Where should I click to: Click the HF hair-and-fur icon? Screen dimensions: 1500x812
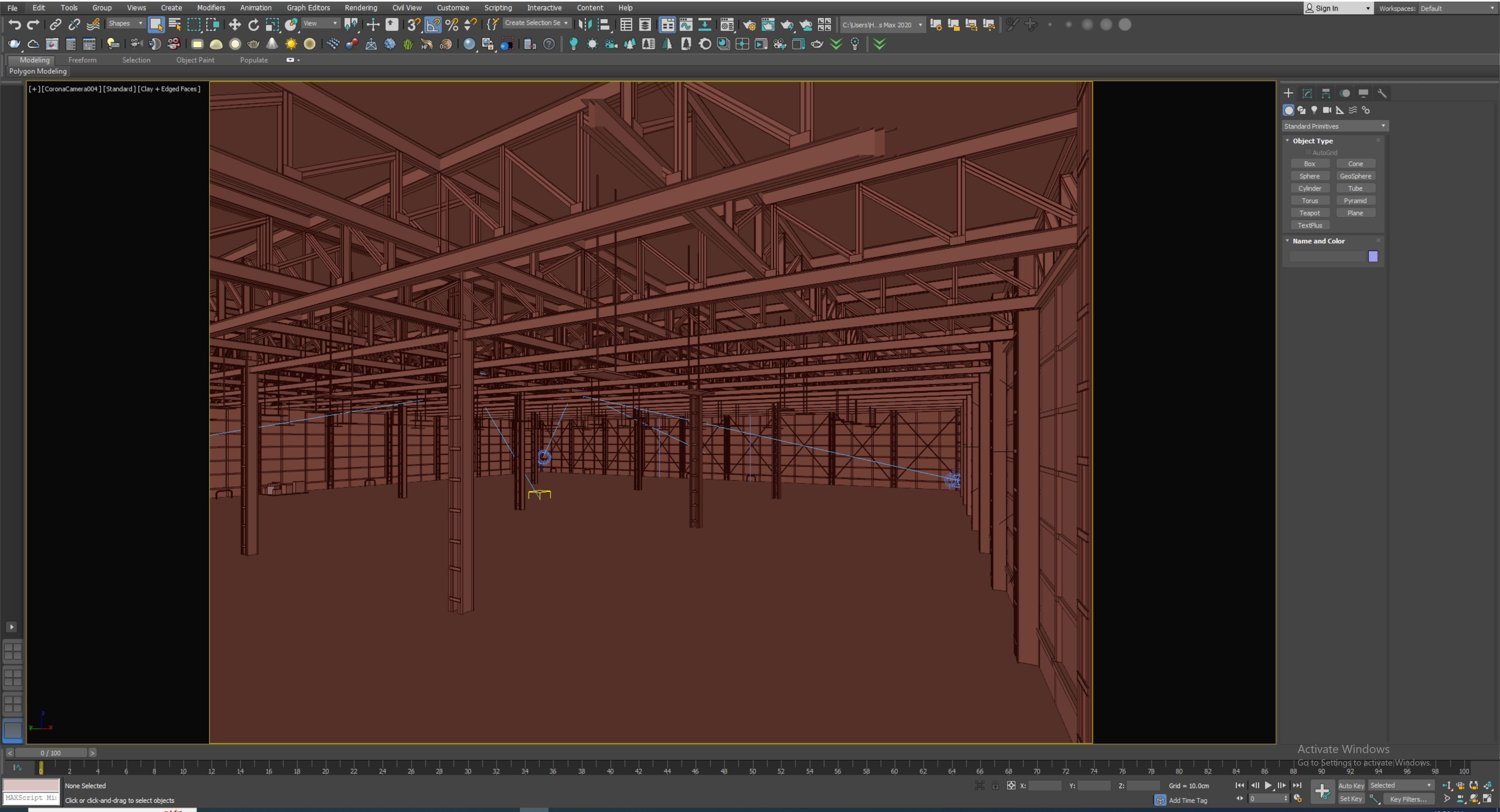427,44
